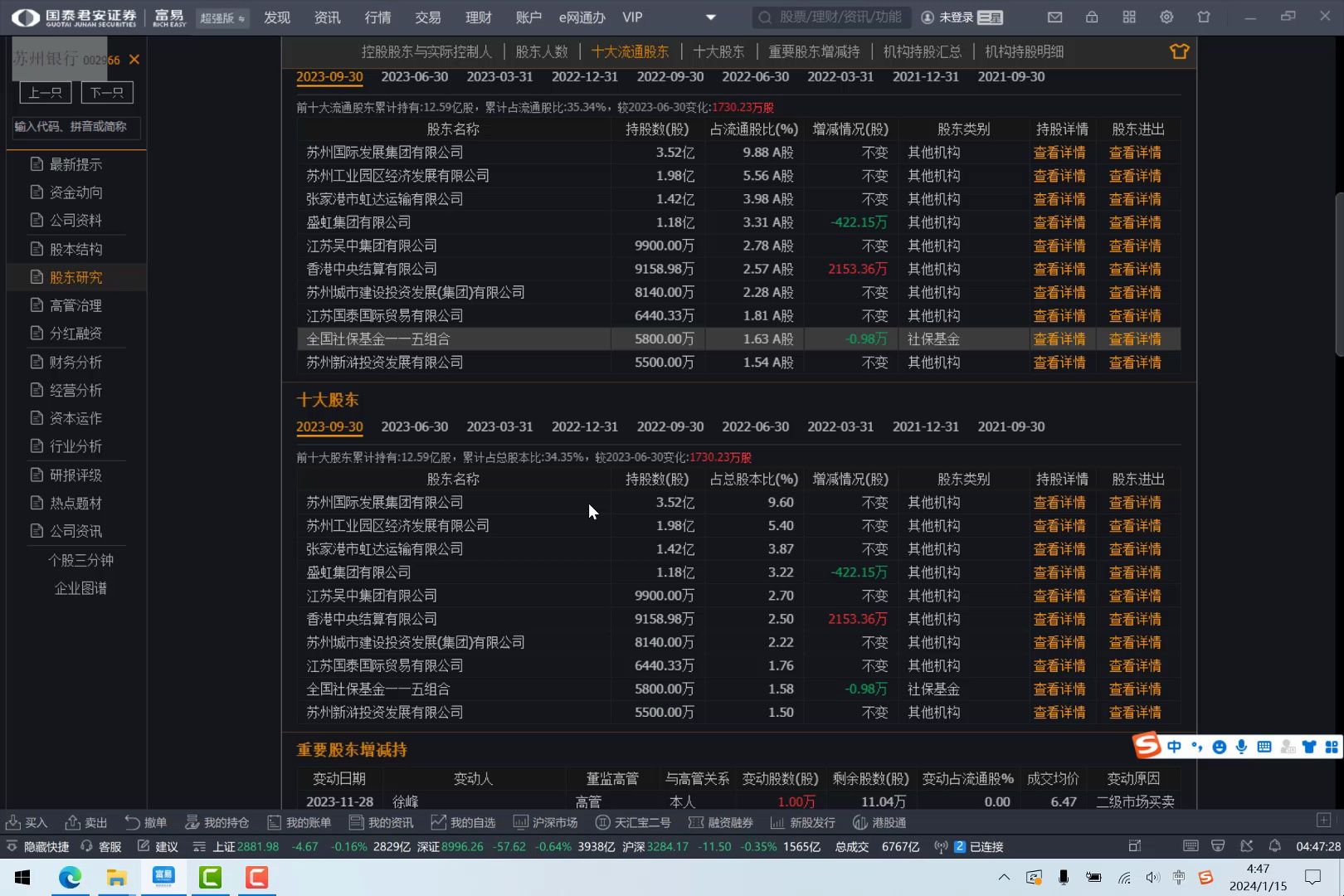This screenshot has height=896, width=1344.
Task: Open the e网通办 menu
Action: [x=582, y=17]
